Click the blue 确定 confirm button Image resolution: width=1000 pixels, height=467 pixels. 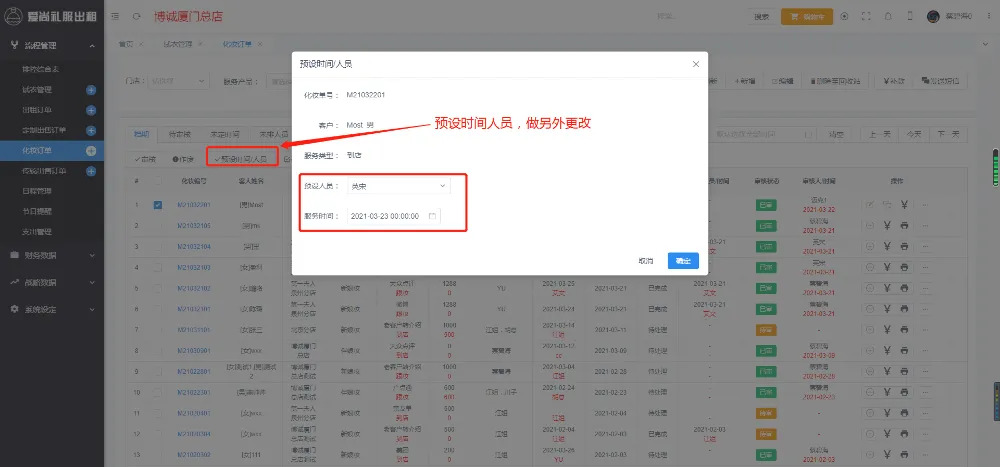[x=683, y=260]
